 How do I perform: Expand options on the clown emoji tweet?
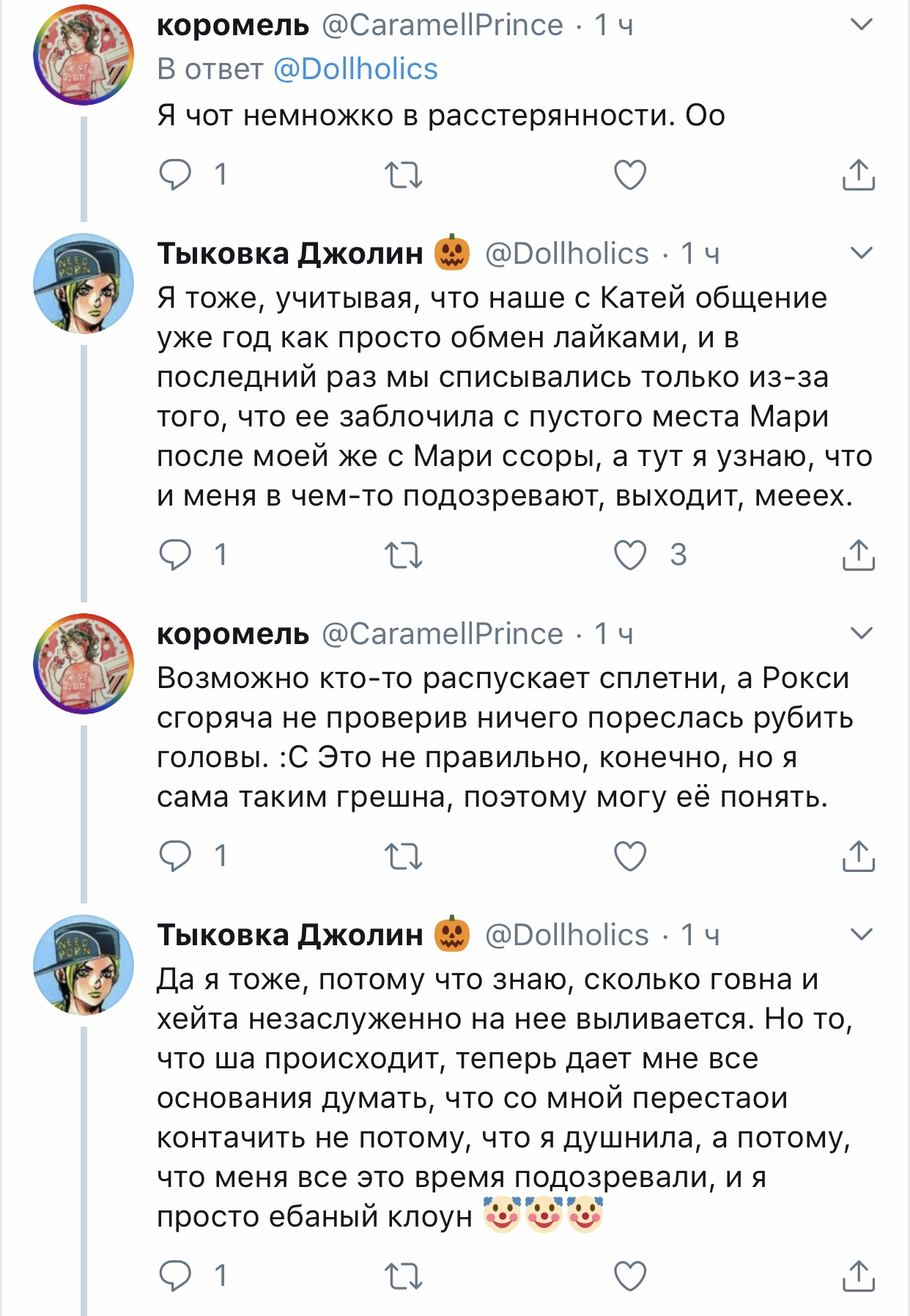861,934
